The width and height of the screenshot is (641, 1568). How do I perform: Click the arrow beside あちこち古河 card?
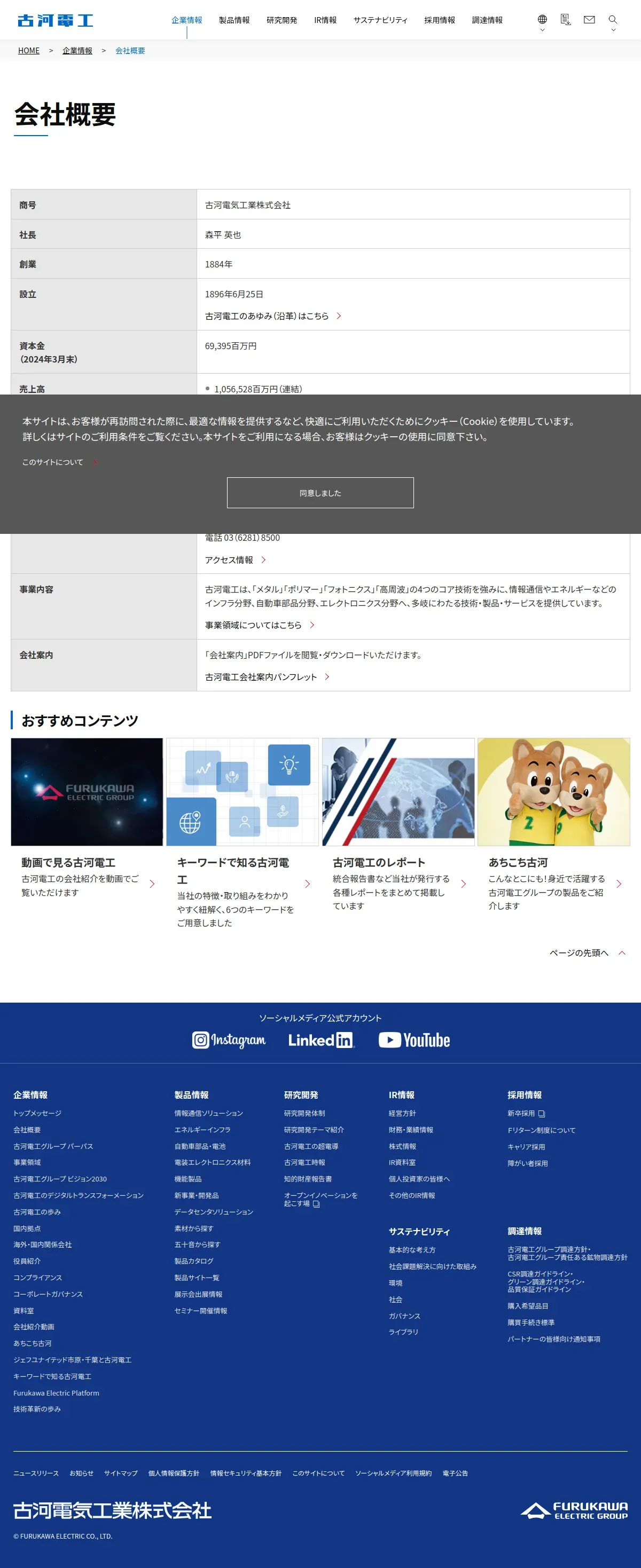pyautogui.click(x=619, y=884)
